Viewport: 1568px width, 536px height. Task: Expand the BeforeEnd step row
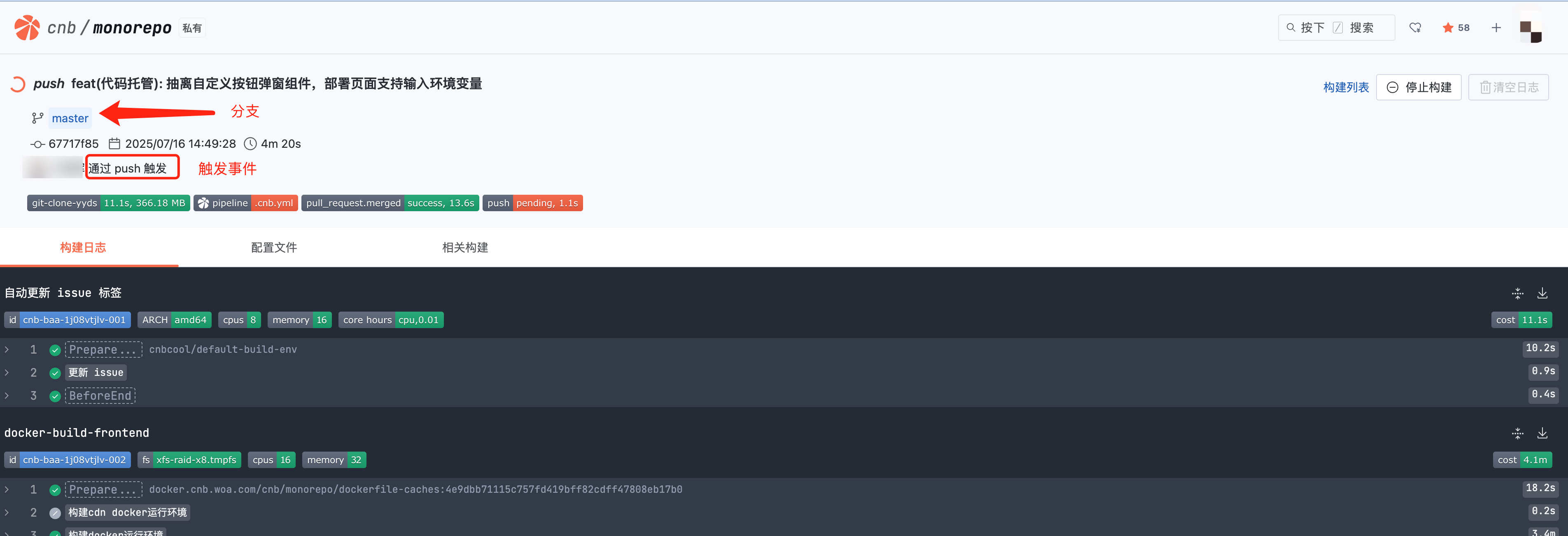pyautogui.click(x=7, y=396)
